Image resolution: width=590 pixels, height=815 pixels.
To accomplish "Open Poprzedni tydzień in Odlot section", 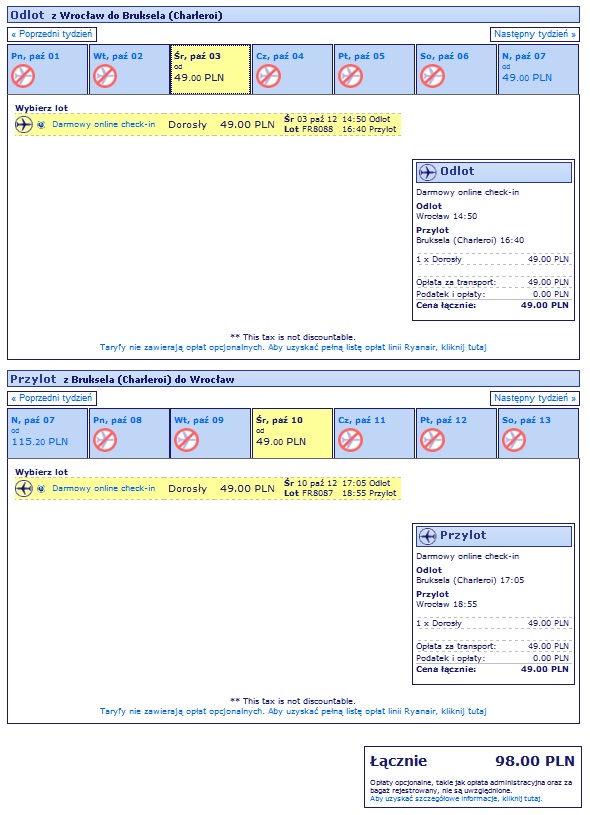I will [52, 34].
